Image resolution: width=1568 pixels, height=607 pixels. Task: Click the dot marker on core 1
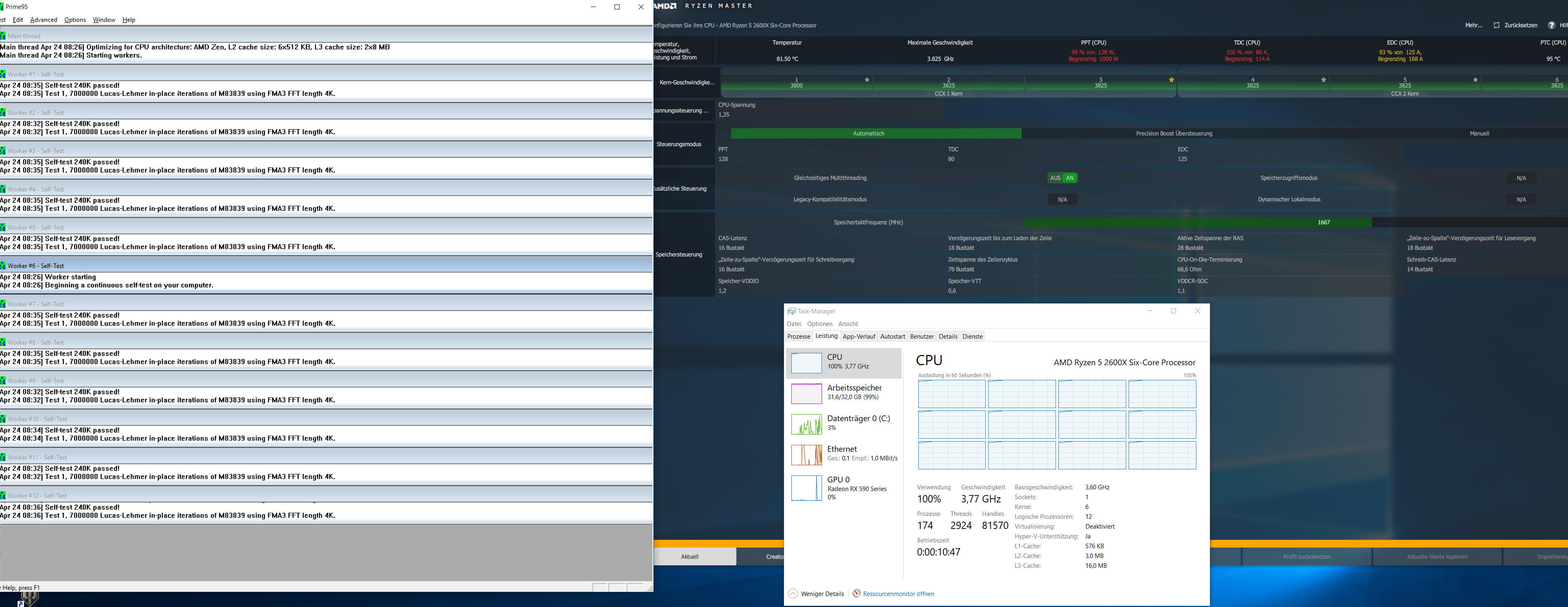(867, 80)
